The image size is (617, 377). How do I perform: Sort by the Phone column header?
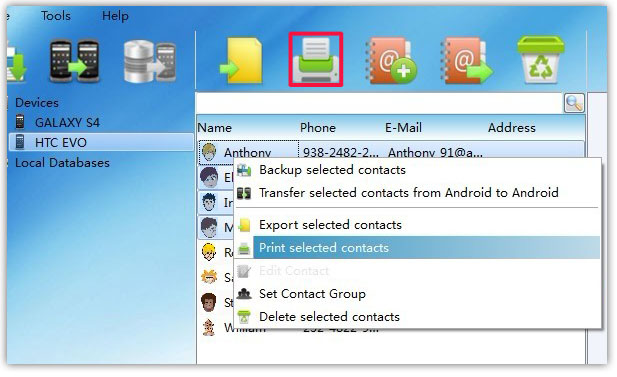pyautogui.click(x=318, y=128)
